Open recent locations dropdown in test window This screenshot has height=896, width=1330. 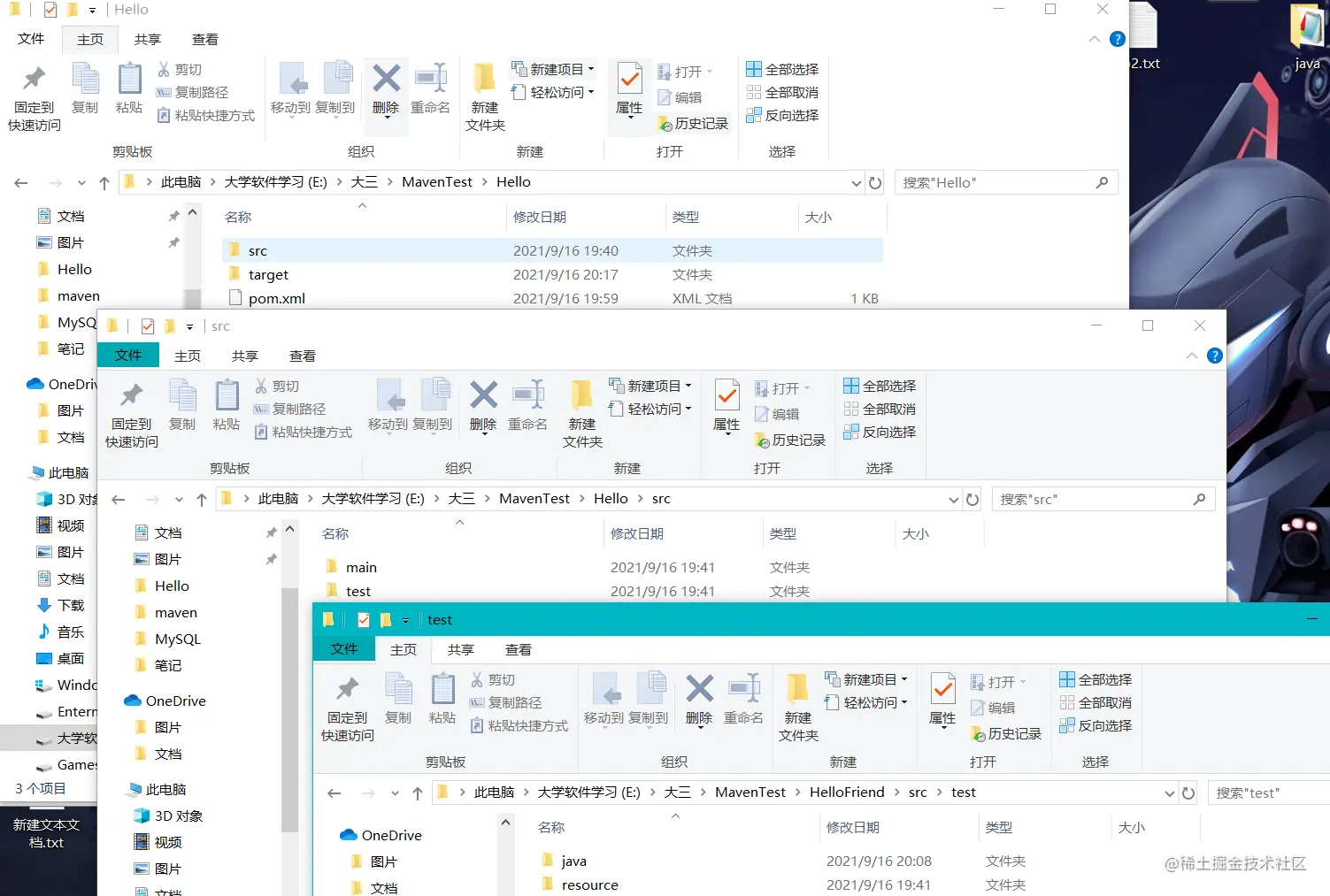(395, 793)
